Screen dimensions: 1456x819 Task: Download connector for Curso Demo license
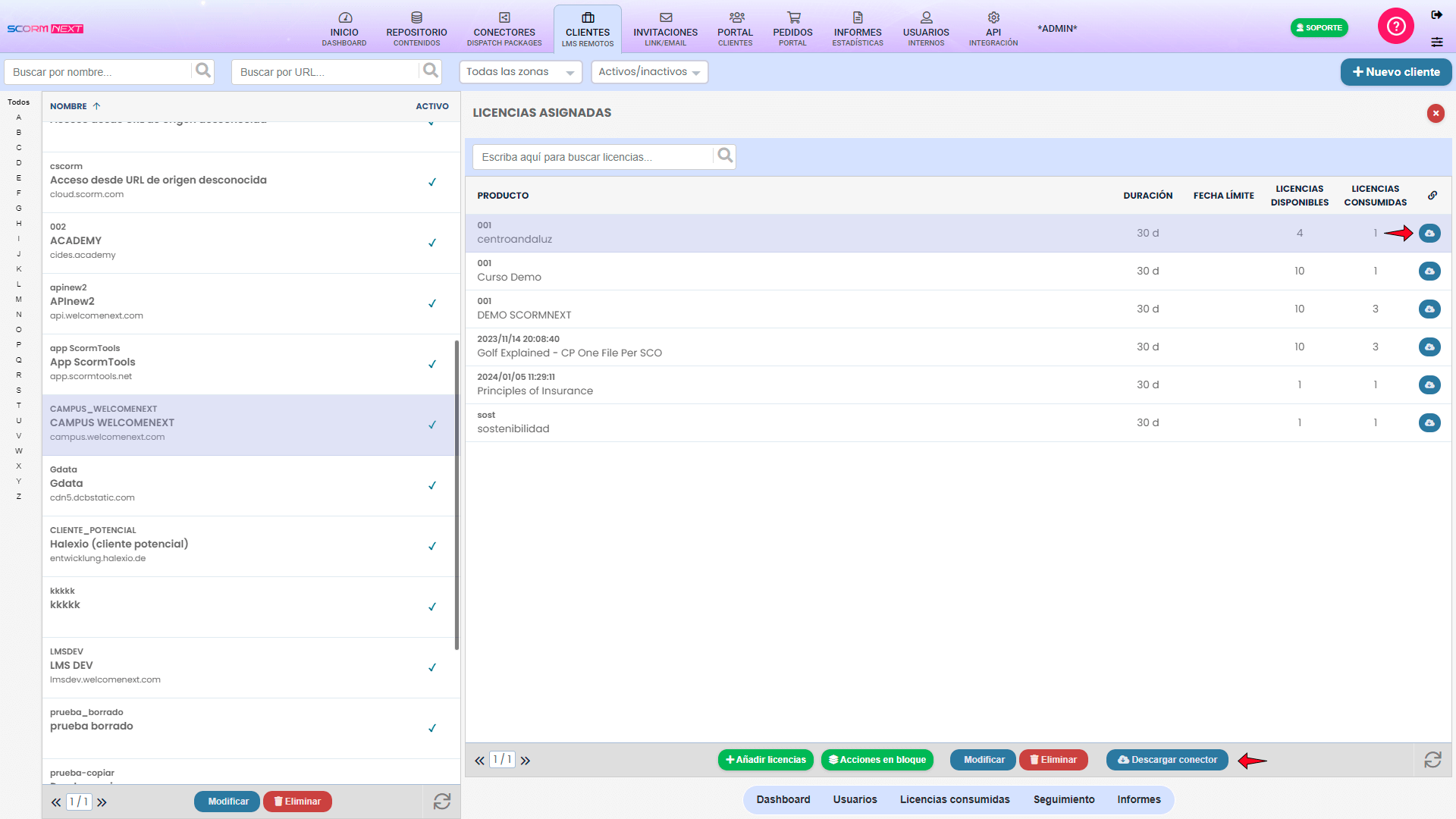coord(1429,271)
